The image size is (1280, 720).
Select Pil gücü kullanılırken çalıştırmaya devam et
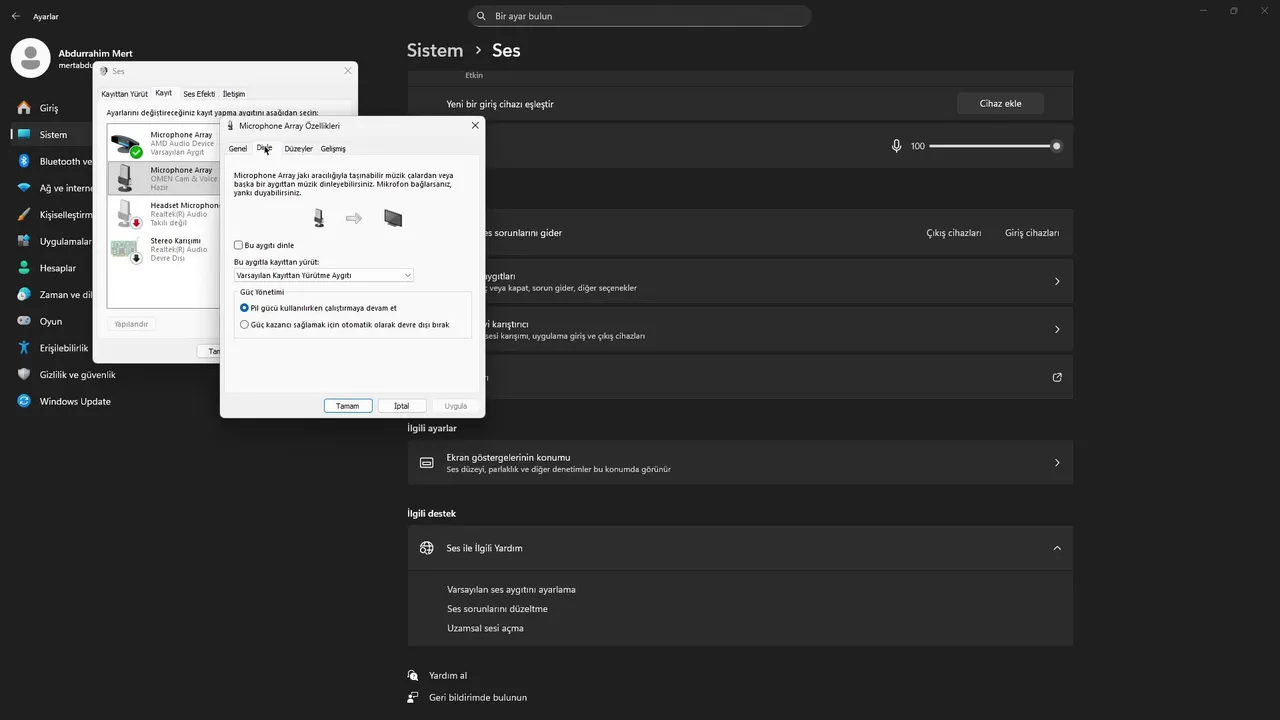[x=245, y=308]
